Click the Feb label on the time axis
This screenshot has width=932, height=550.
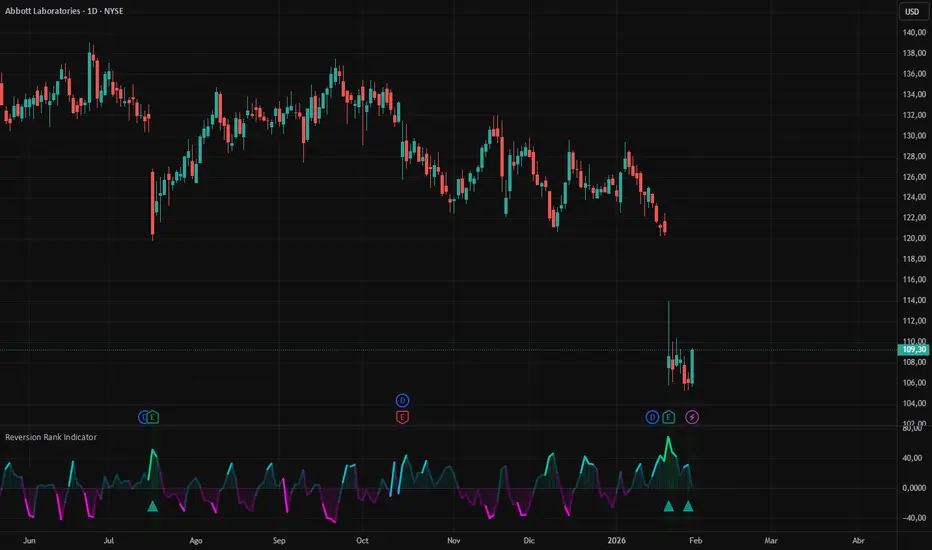695,540
